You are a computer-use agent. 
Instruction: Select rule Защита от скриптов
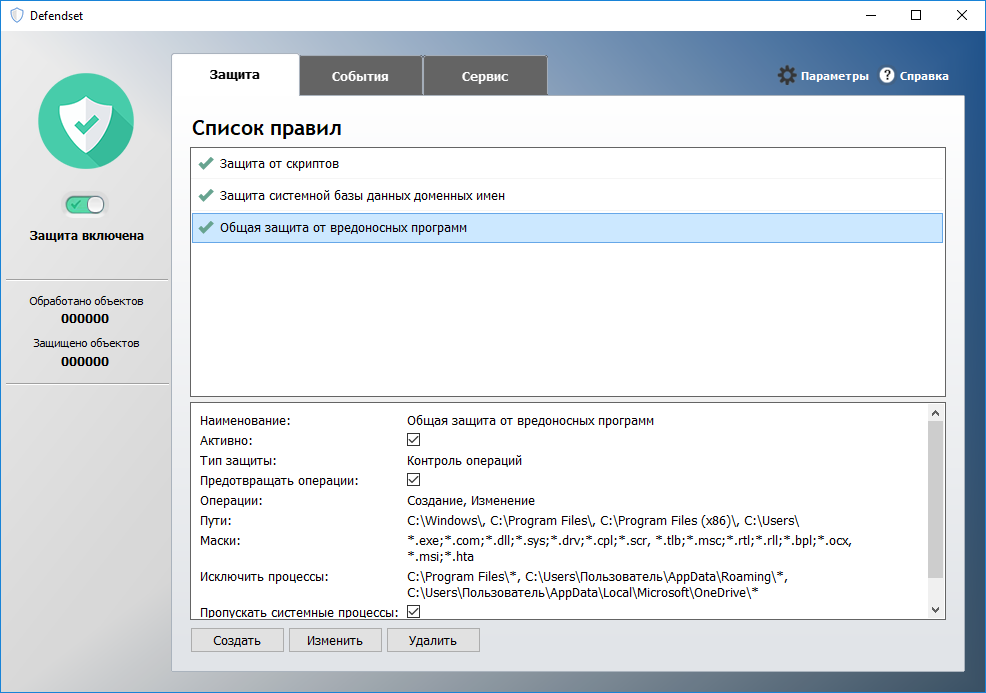pos(567,164)
